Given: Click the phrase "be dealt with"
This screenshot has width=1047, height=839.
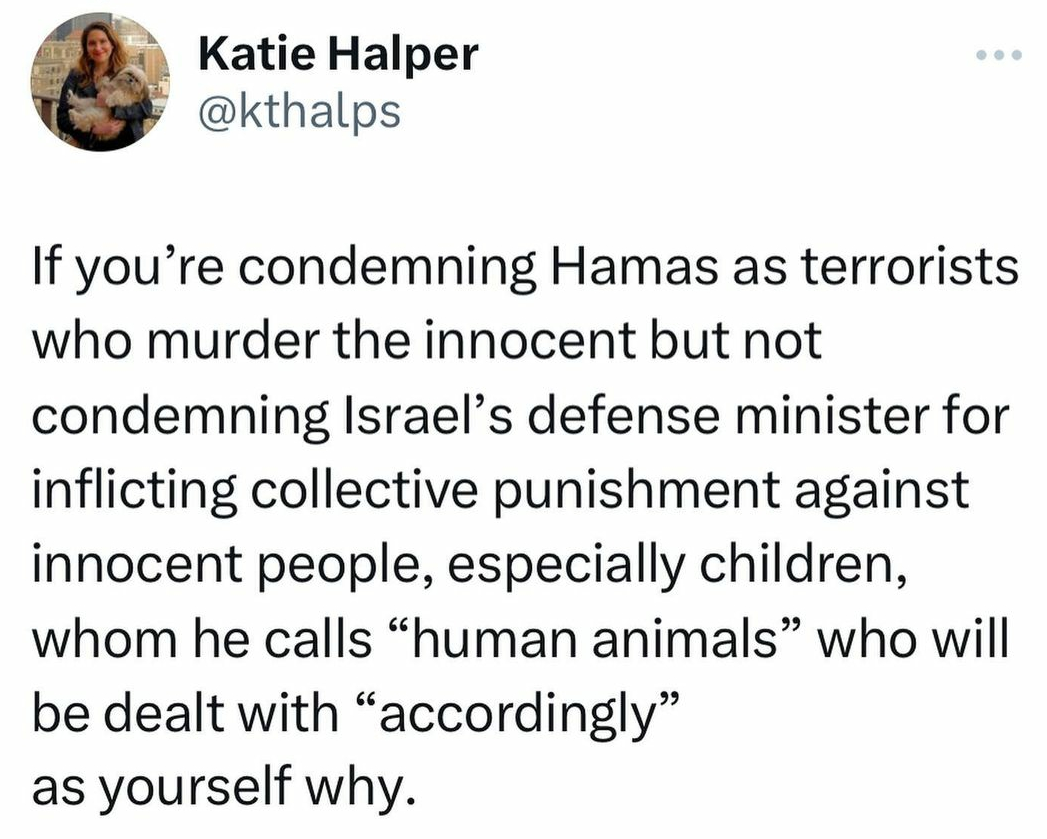Looking at the screenshot, I should (186, 713).
